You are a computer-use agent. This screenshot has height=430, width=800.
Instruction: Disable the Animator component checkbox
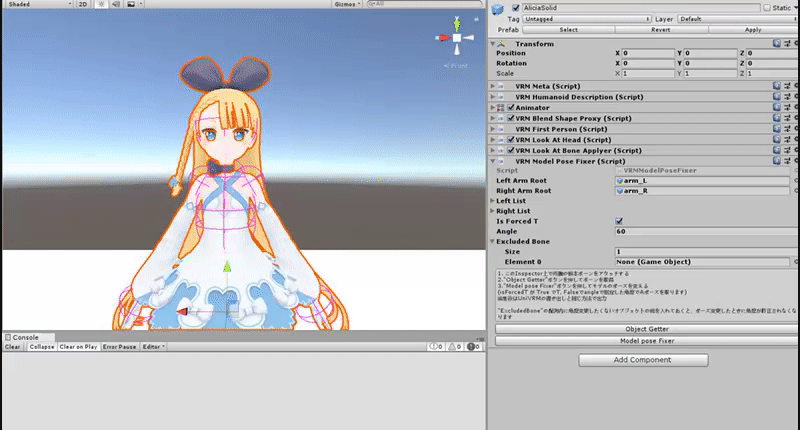pyautogui.click(x=511, y=108)
